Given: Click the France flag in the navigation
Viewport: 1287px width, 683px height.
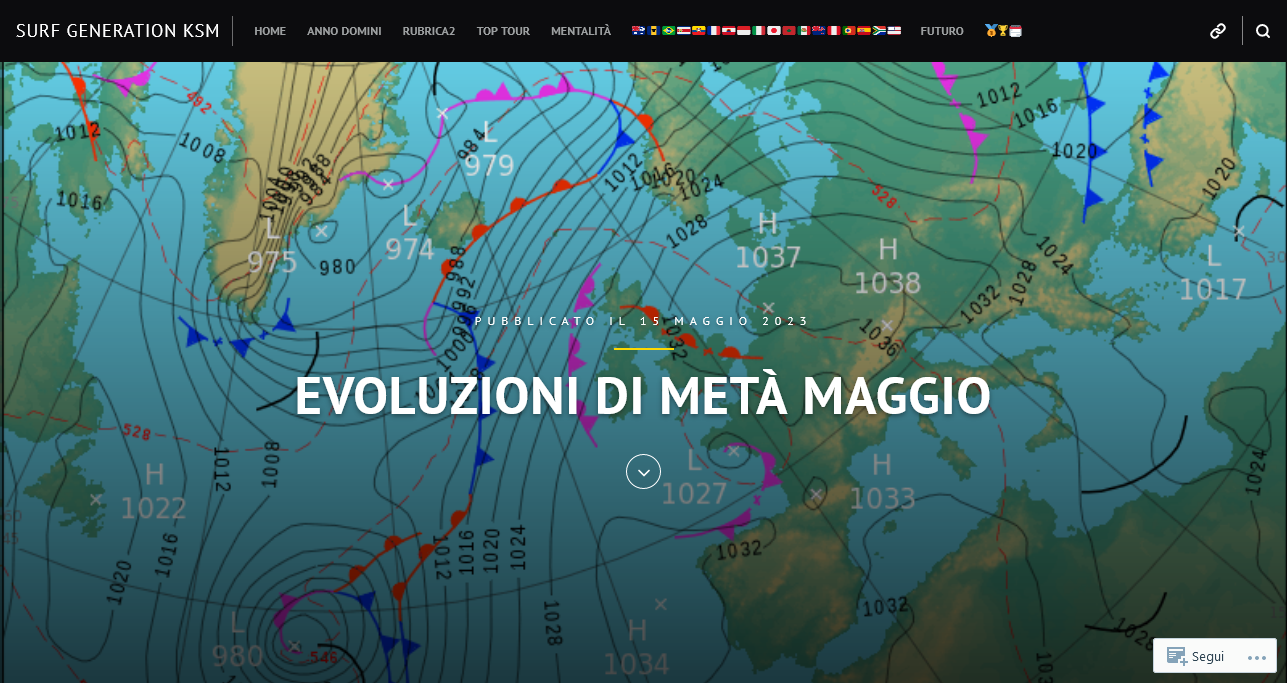Looking at the screenshot, I should [x=713, y=31].
